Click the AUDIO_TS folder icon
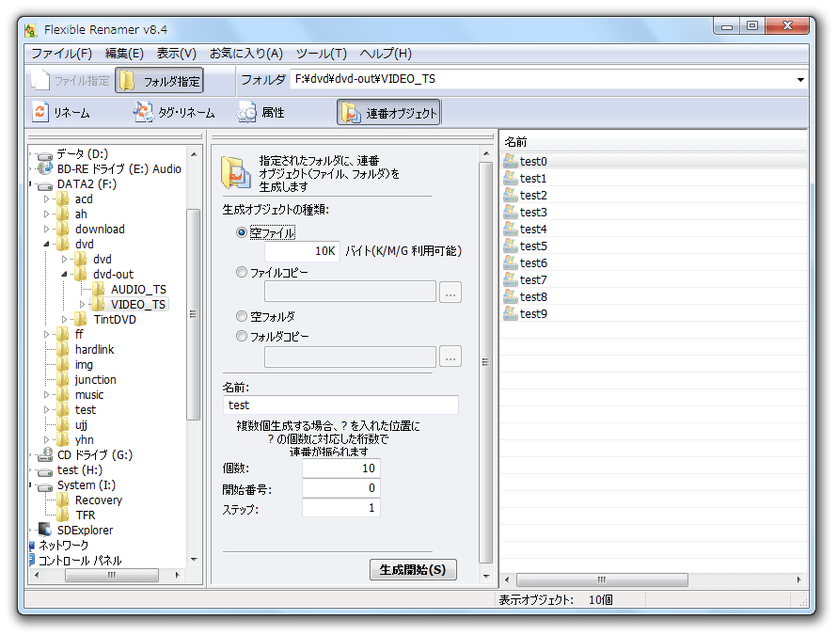 click(98, 289)
